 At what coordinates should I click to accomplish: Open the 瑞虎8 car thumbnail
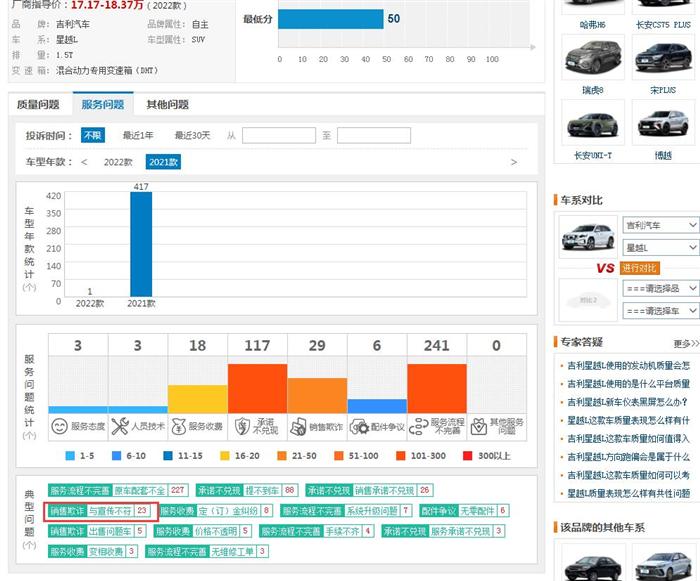[593, 57]
